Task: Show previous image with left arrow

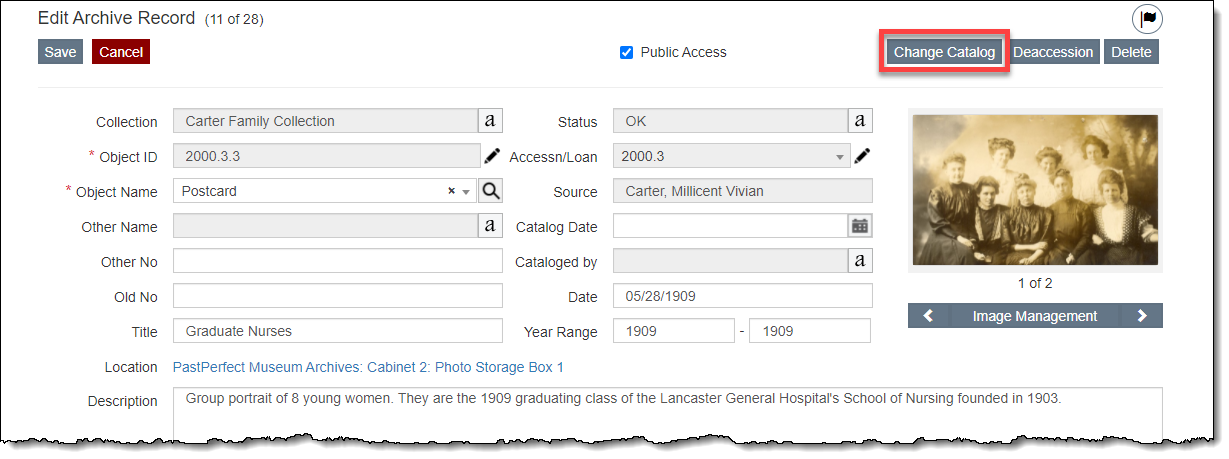Action: pos(928,316)
